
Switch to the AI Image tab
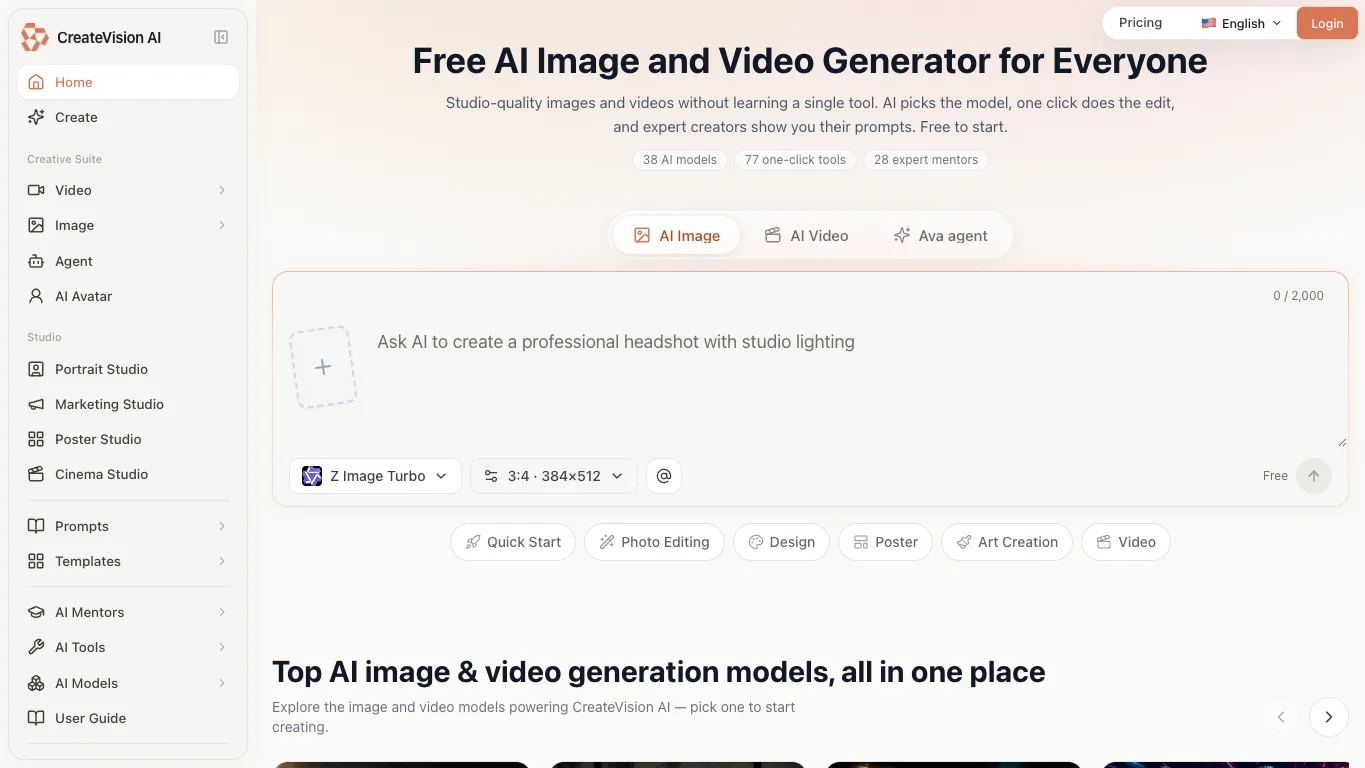click(x=677, y=236)
